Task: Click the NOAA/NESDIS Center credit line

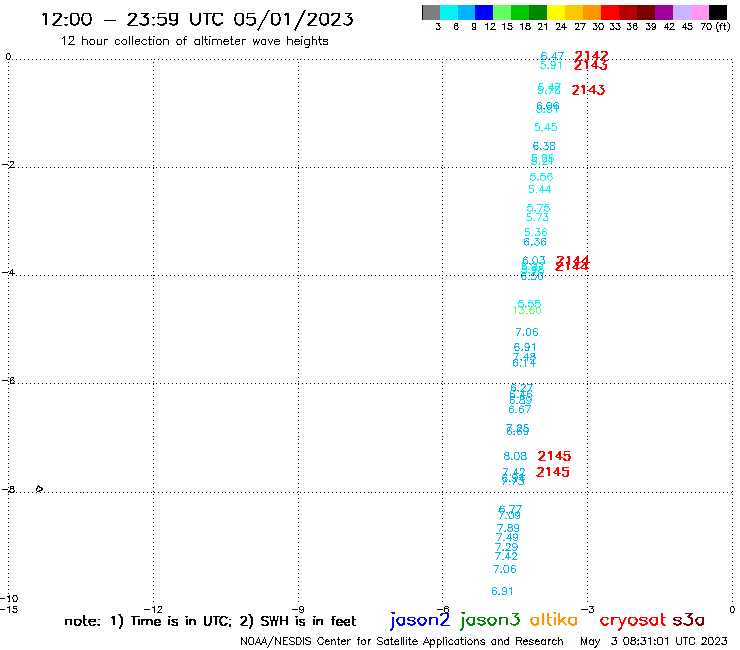Action: click(402, 641)
